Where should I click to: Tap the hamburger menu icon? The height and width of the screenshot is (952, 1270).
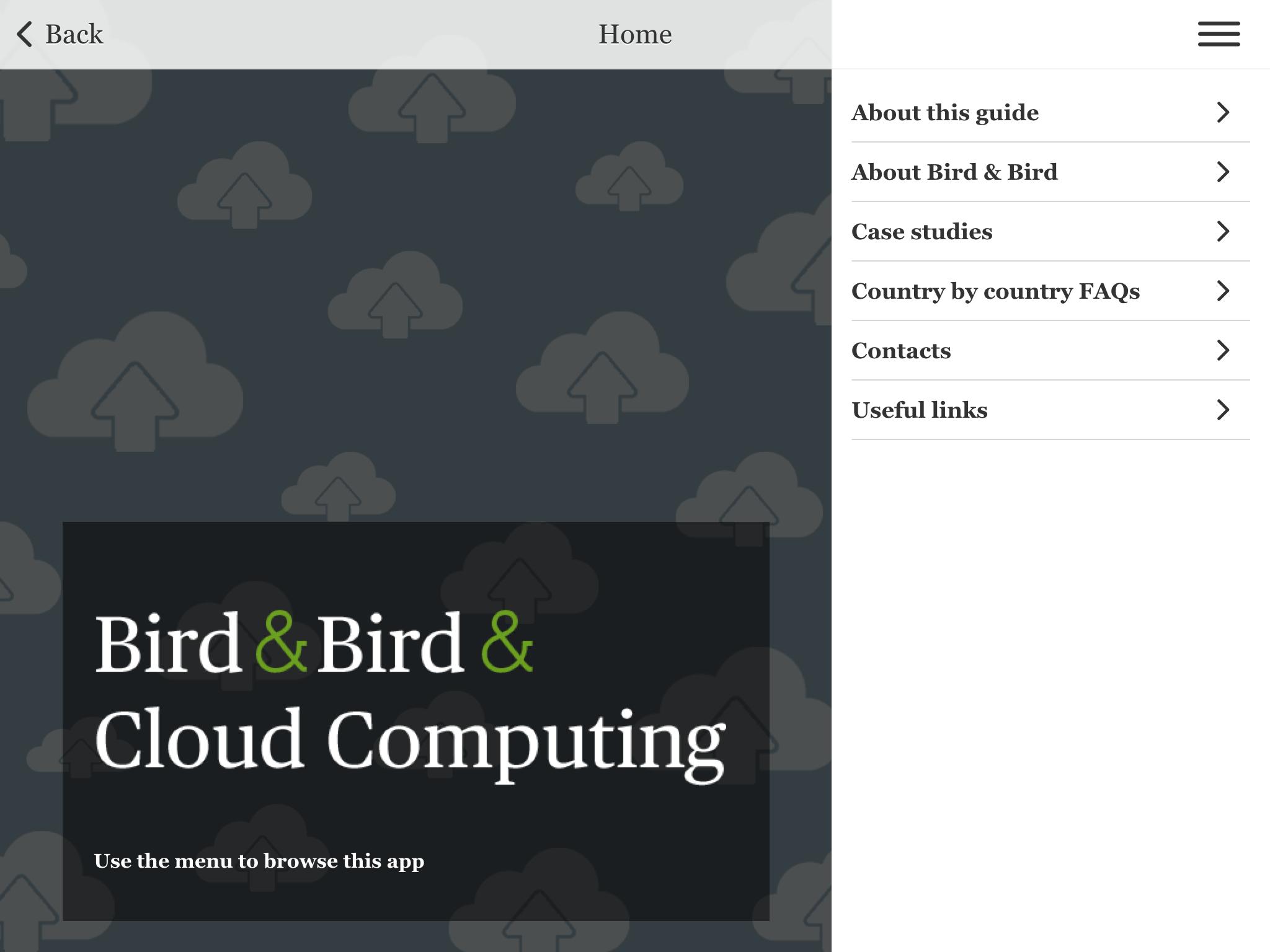pyautogui.click(x=1219, y=34)
